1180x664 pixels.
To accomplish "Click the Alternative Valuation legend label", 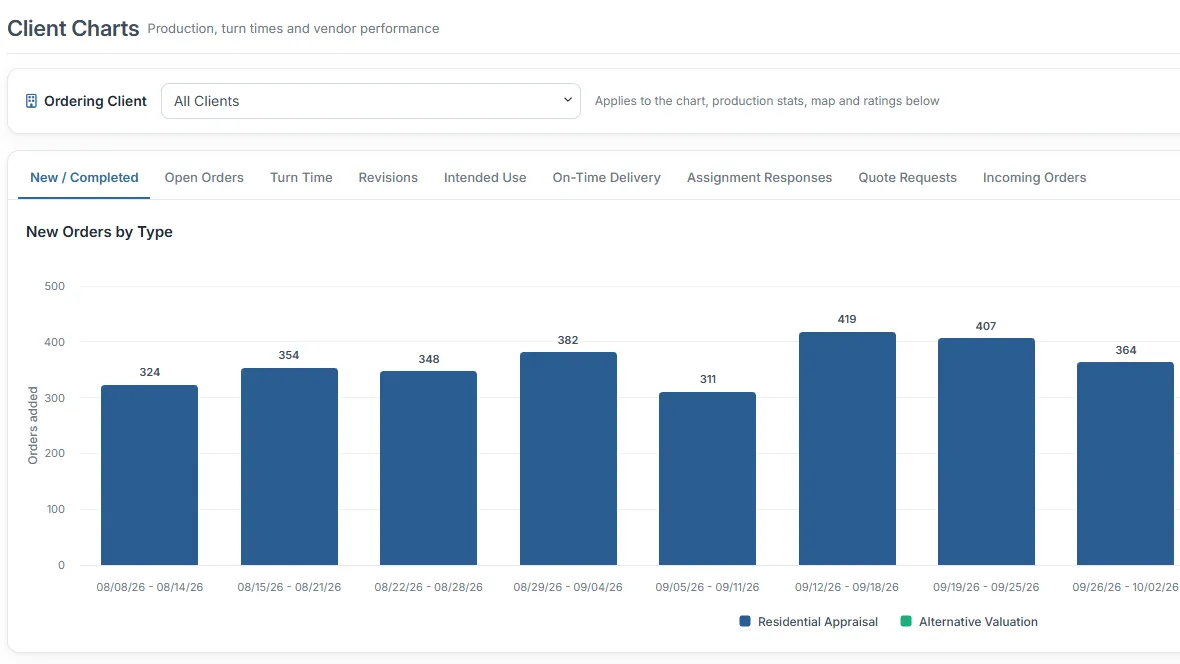I will point(978,622).
